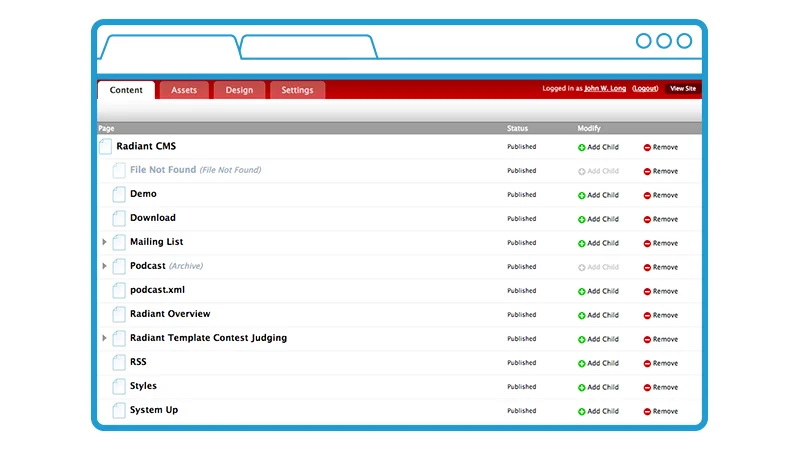Remove the Styles page
800x450 pixels.
(661, 387)
